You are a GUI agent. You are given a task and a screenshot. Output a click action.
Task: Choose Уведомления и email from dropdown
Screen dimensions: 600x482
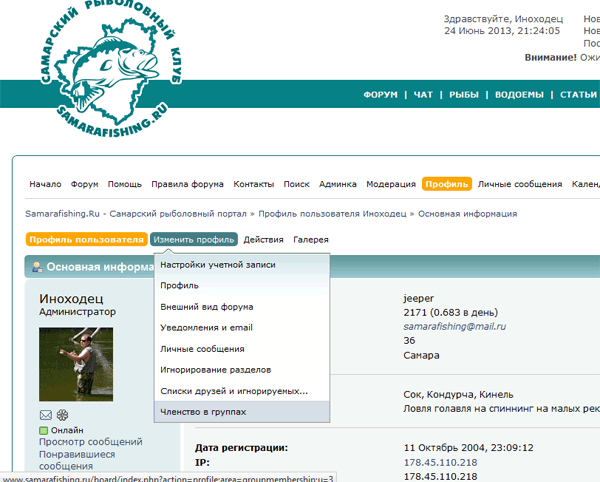pos(242,327)
